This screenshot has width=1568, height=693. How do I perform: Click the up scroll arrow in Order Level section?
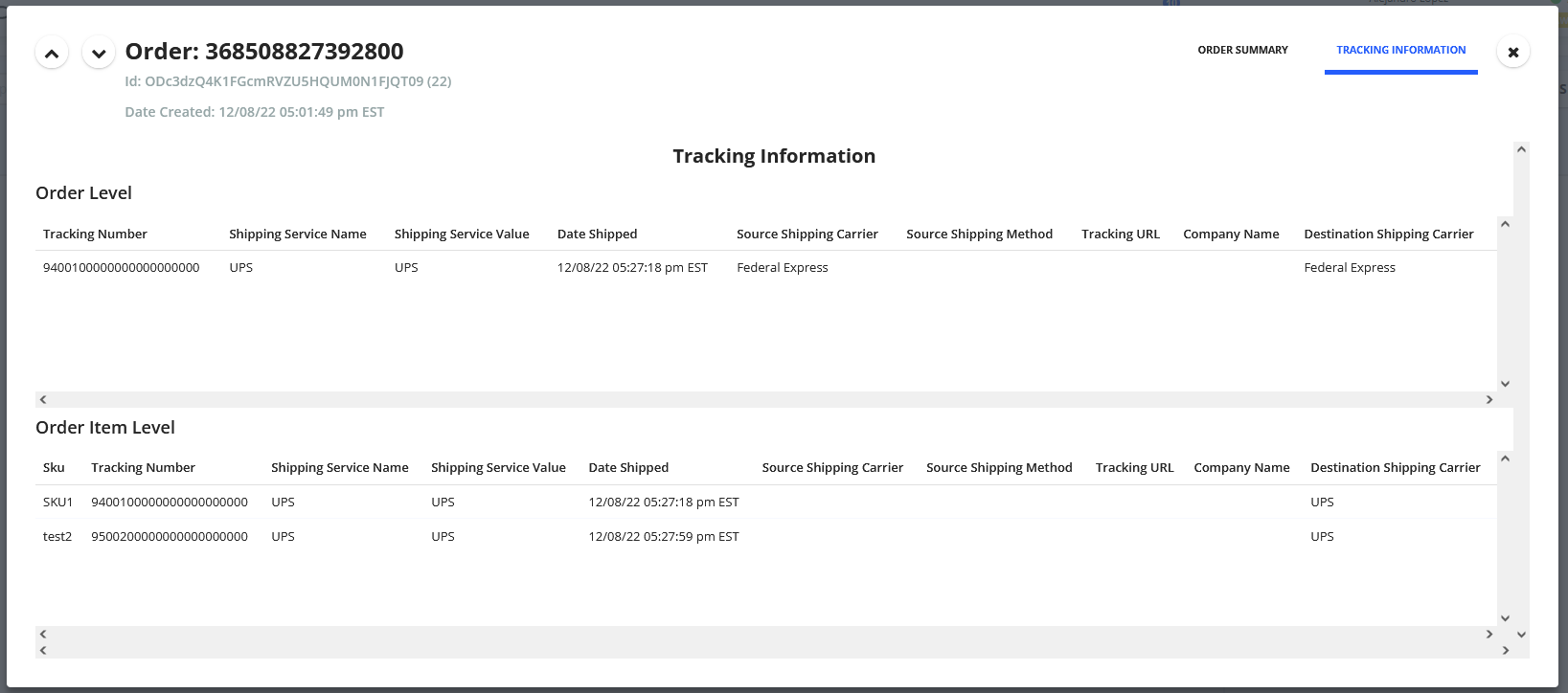(1505, 223)
